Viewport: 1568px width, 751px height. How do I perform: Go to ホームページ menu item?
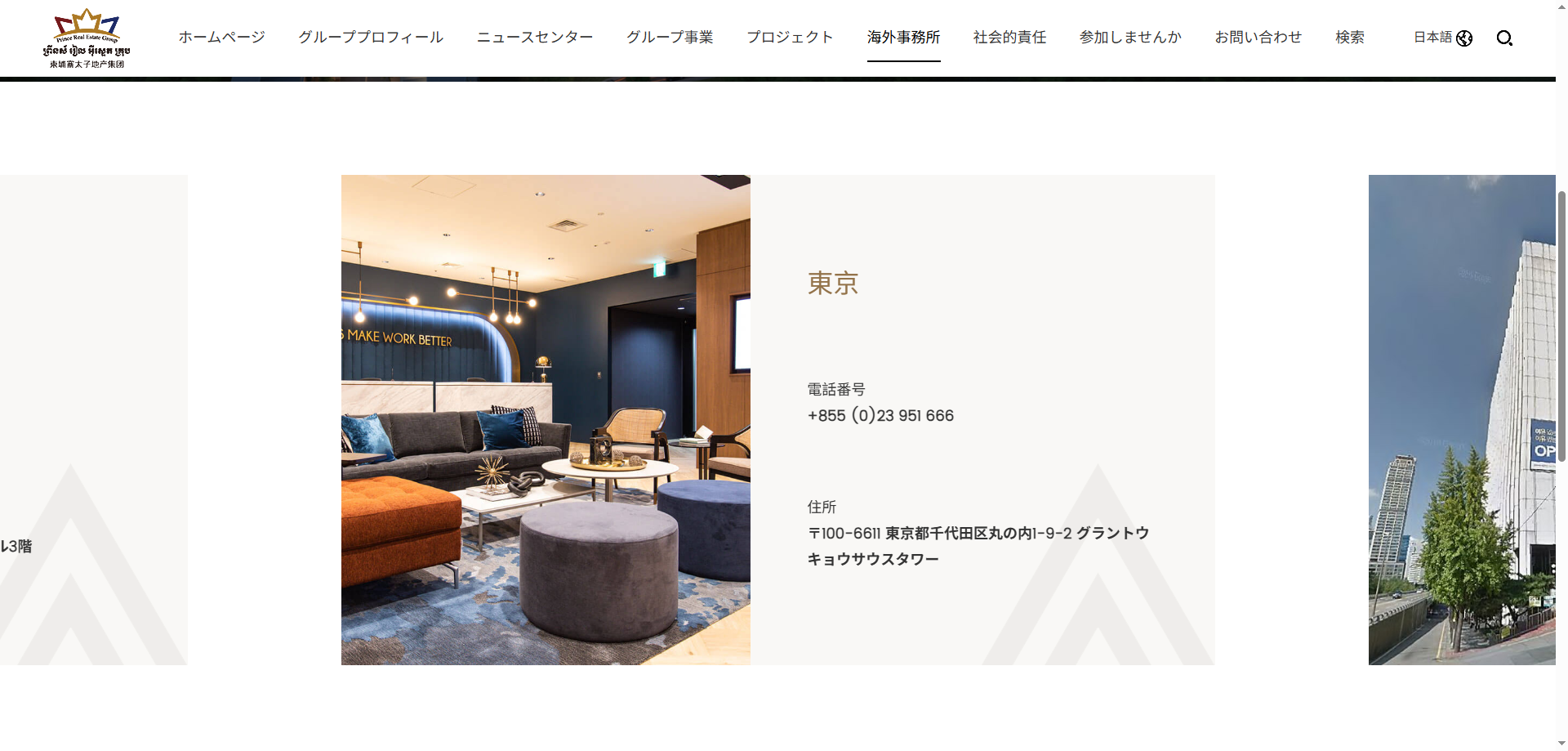point(222,38)
